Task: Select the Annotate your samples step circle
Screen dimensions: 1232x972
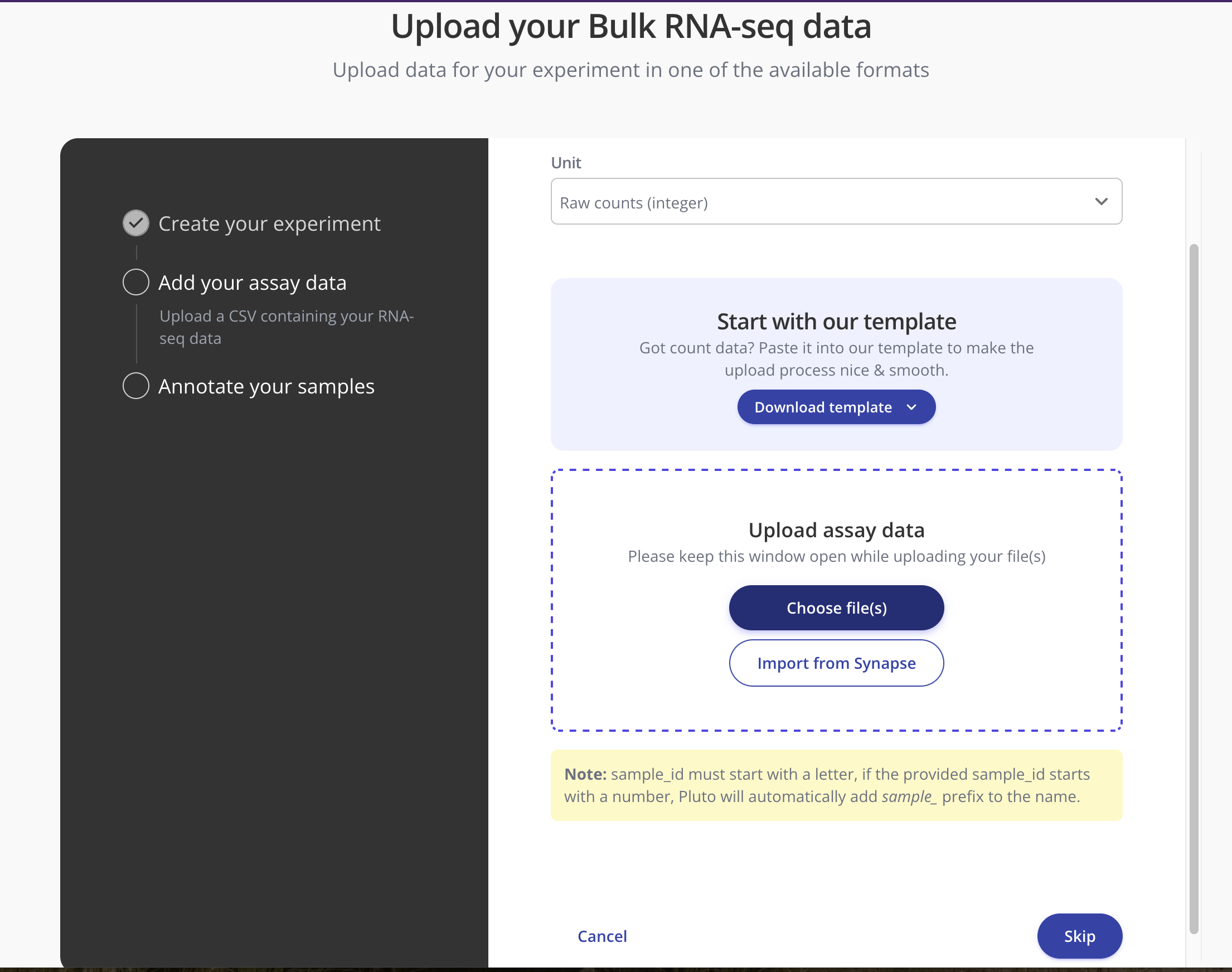Action: [x=135, y=385]
